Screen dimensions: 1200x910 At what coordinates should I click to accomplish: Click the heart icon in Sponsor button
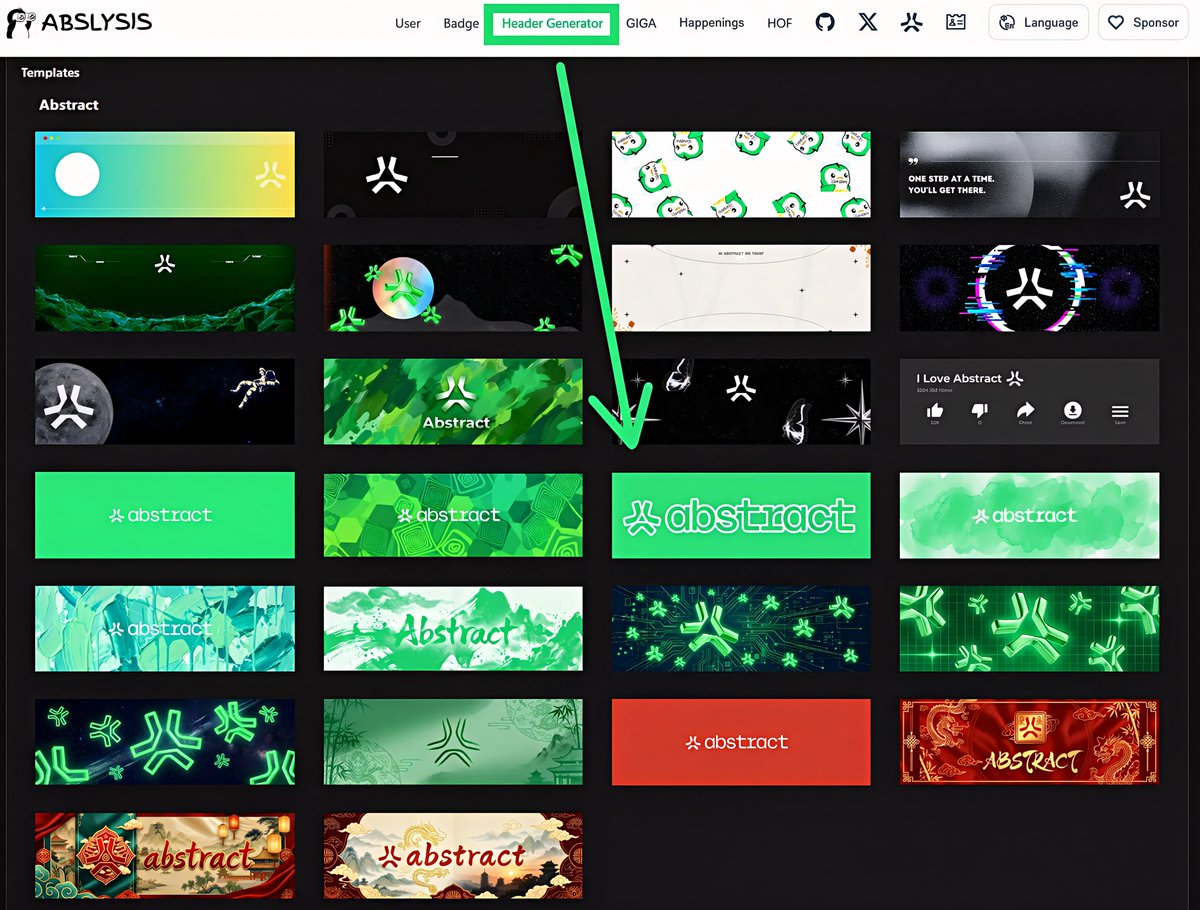(1116, 23)
